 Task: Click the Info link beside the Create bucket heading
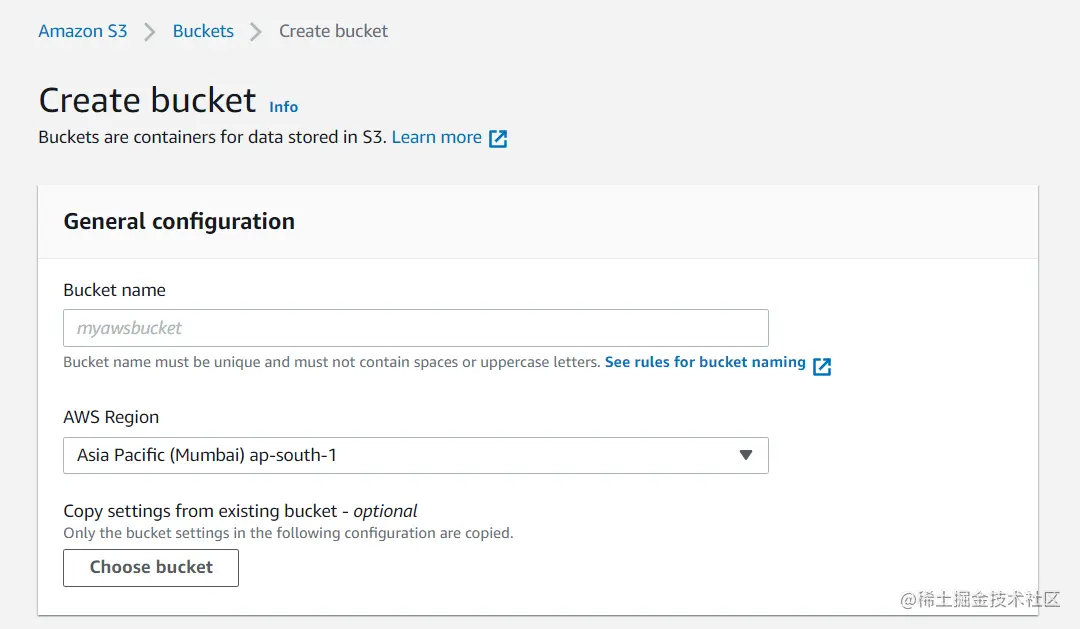coord(283,107)
